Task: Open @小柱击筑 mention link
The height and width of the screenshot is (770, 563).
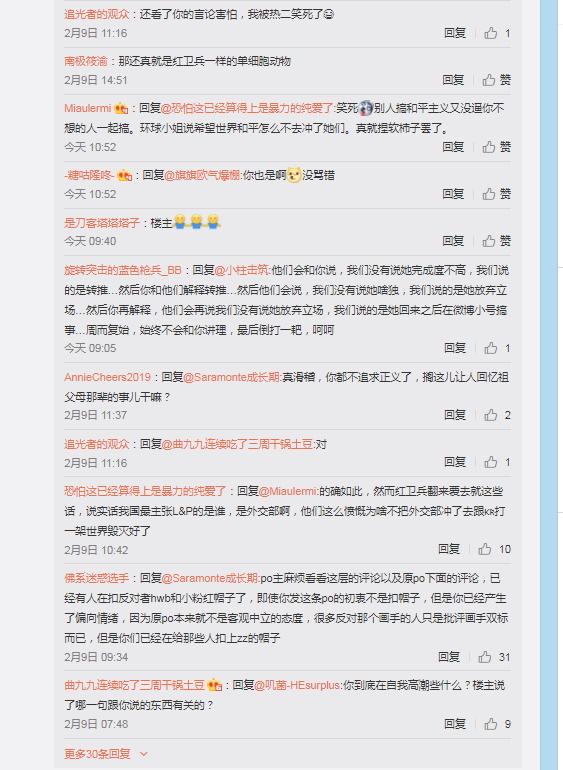Action: 242,270
